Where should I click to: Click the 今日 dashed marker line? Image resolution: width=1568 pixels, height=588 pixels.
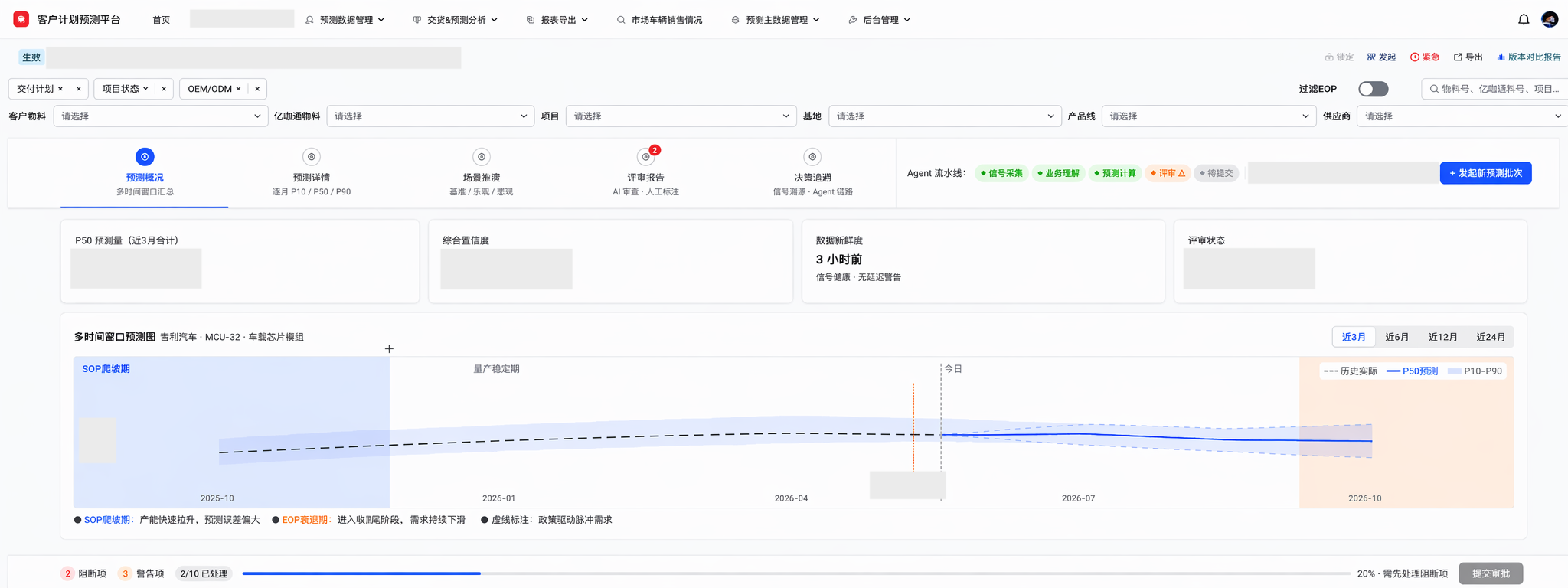tap(942, 433)
